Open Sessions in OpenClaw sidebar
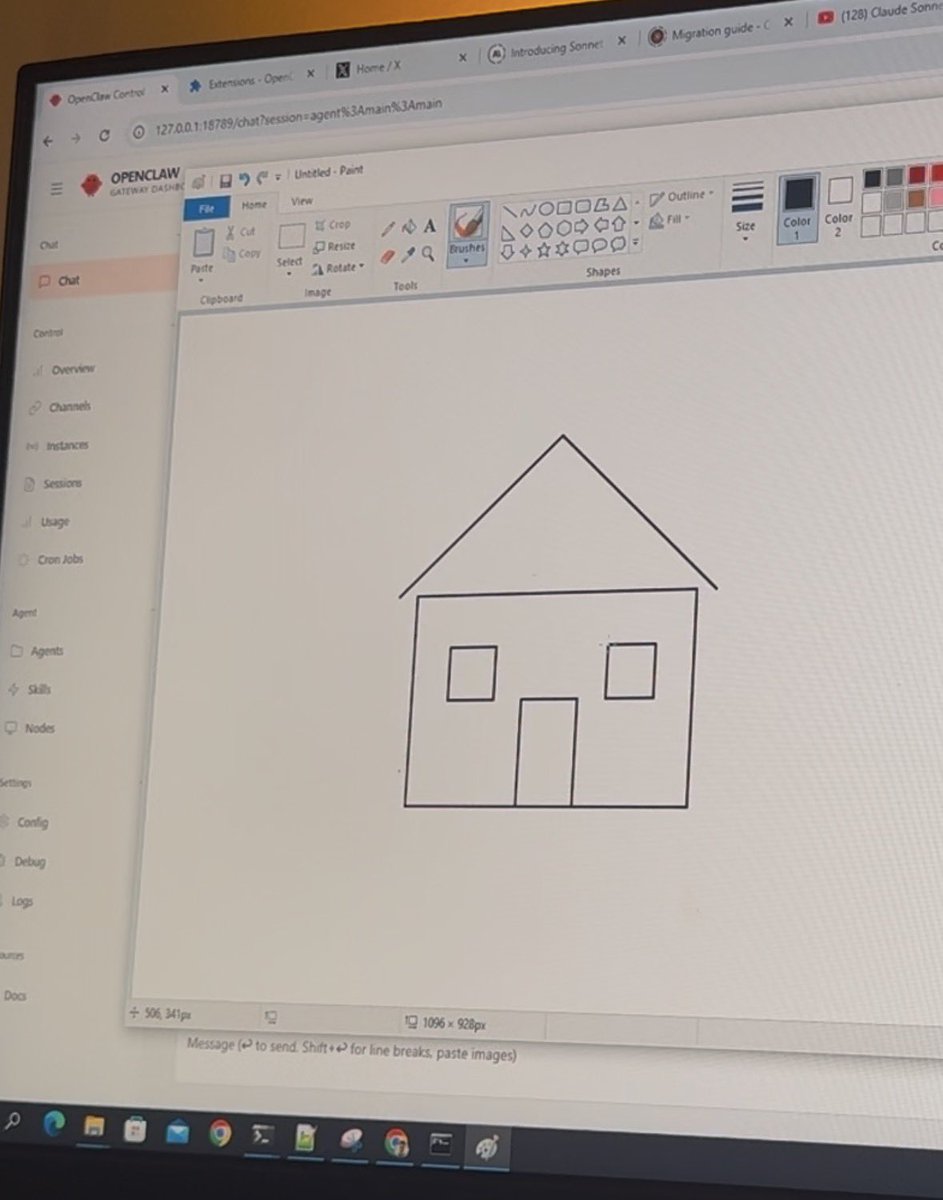Screen dimensions: 943x1200 coord(53,483)
